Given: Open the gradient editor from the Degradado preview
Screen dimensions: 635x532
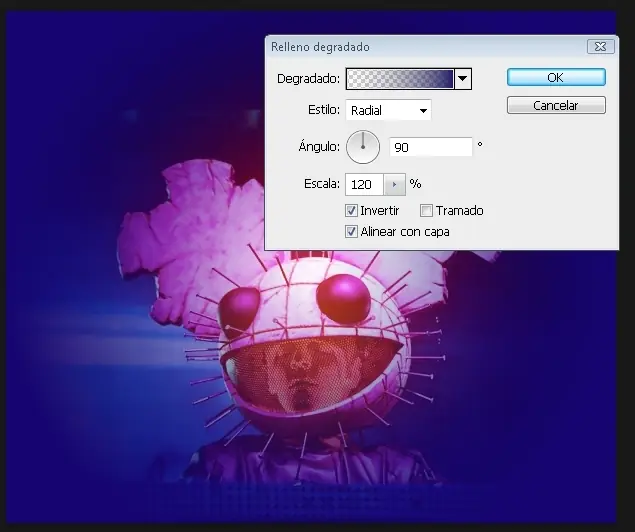Looking at the screenshot, I should click(x=400, y=79).
